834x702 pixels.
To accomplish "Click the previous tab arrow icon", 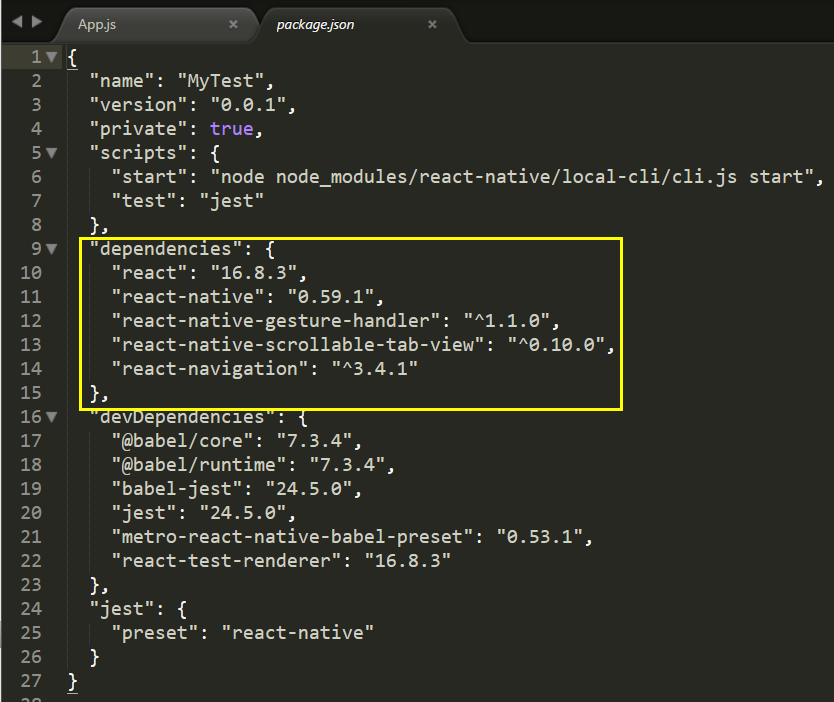I will tap(17, 22).
